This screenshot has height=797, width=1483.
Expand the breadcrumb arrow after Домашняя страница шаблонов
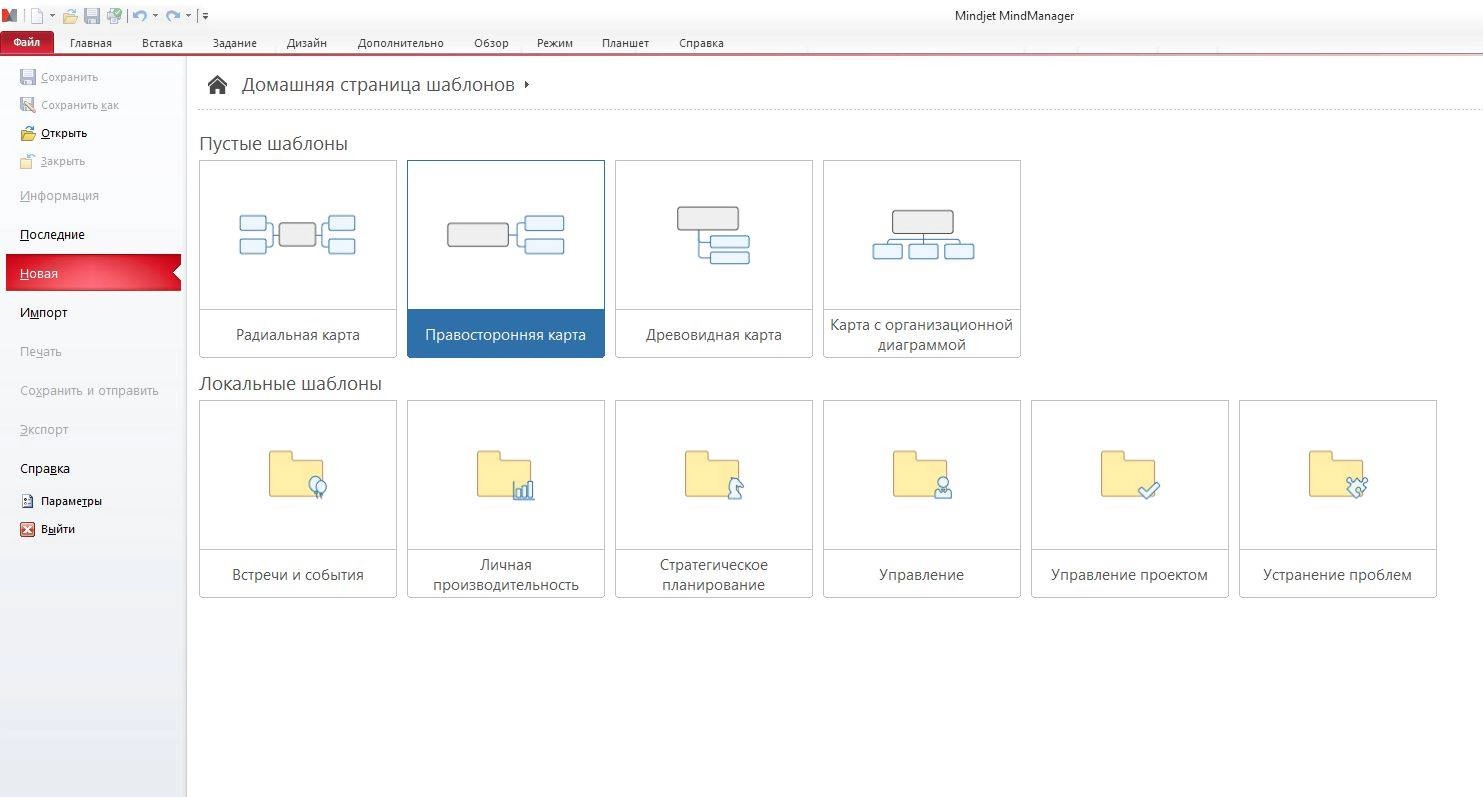click(x=527, y=85)
